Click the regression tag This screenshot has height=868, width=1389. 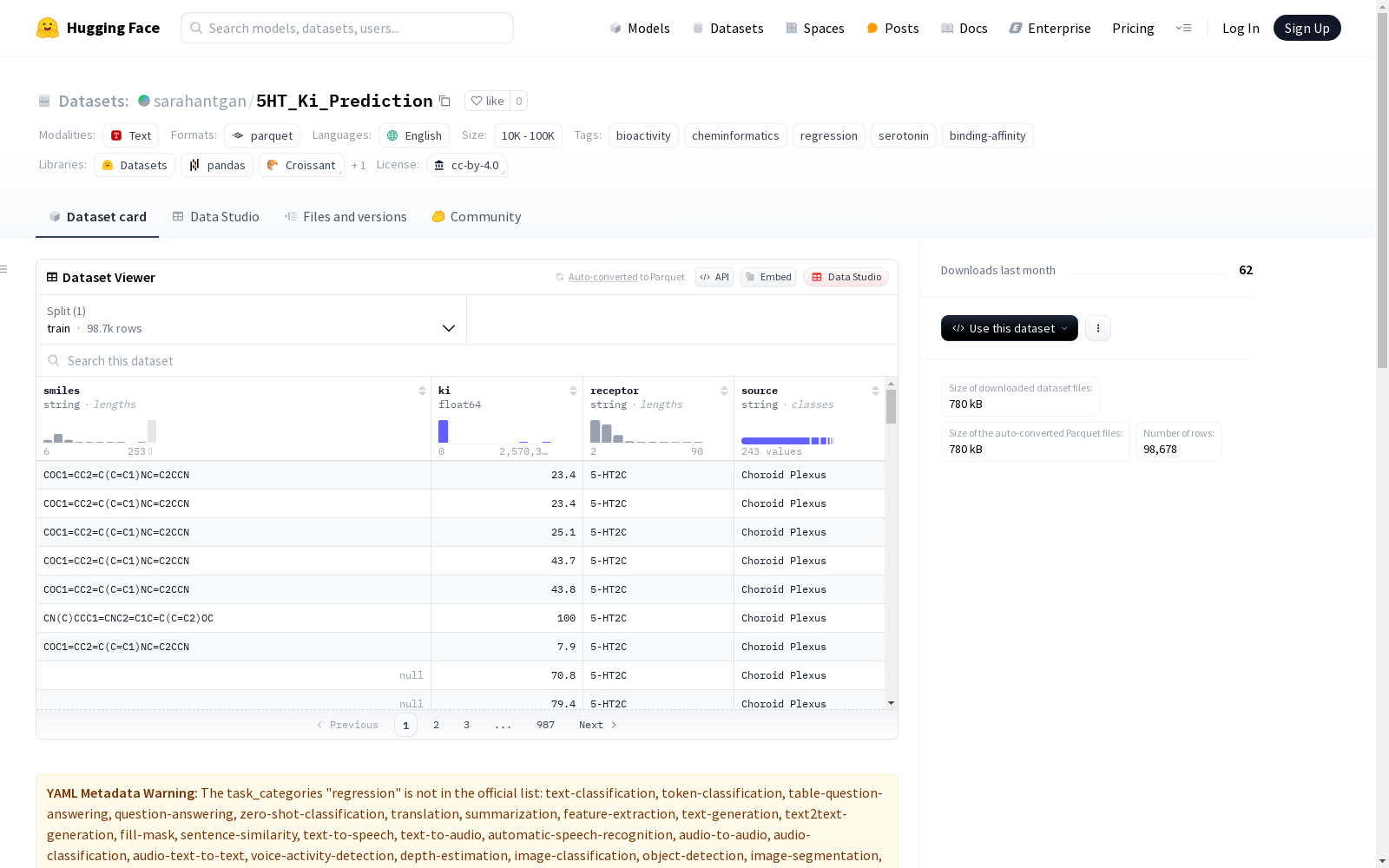pyautogui.click(x=829, y=135)
